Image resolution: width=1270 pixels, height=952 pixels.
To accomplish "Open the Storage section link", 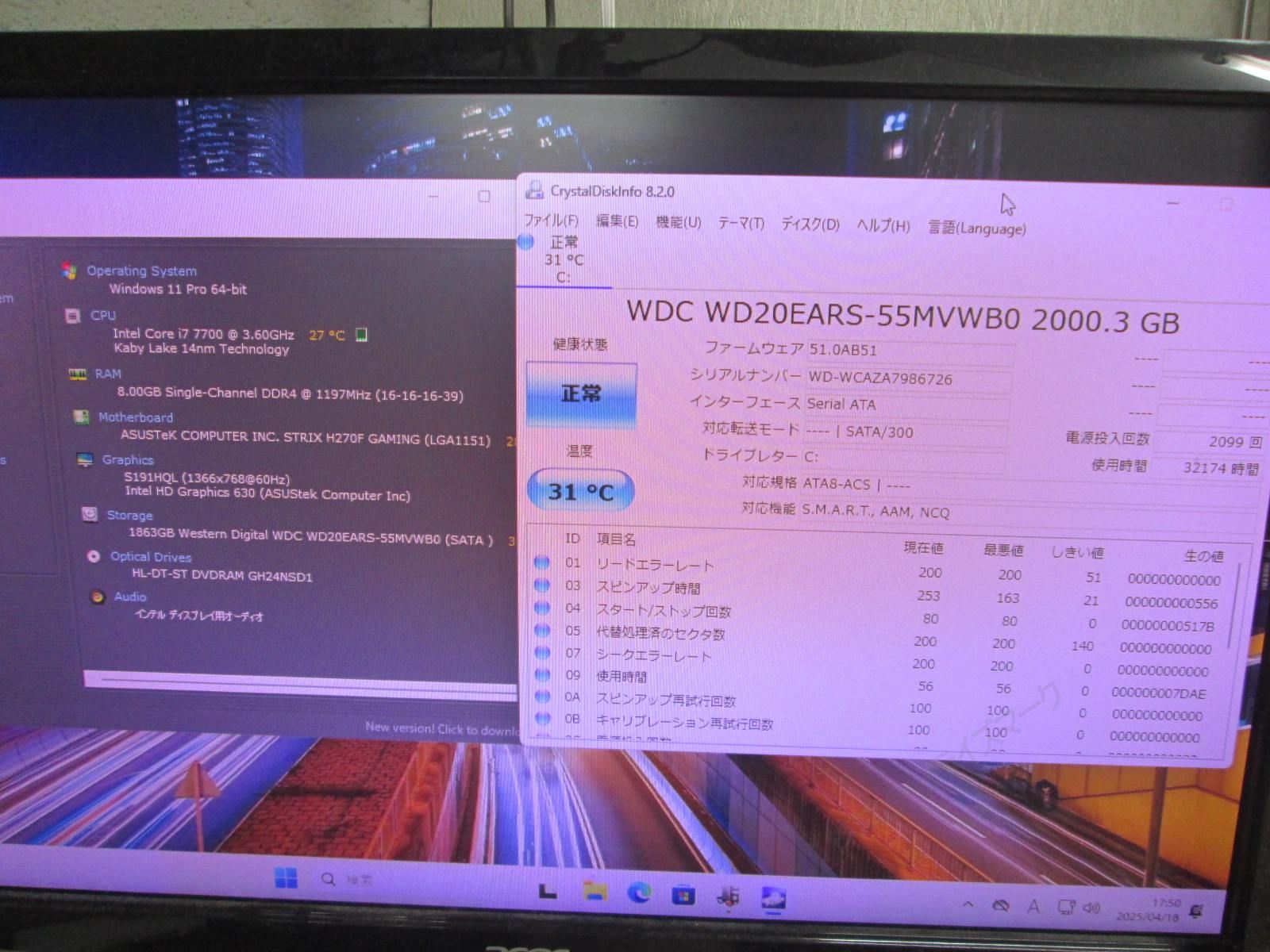I will pyautogui.click(x=129, y=515).
